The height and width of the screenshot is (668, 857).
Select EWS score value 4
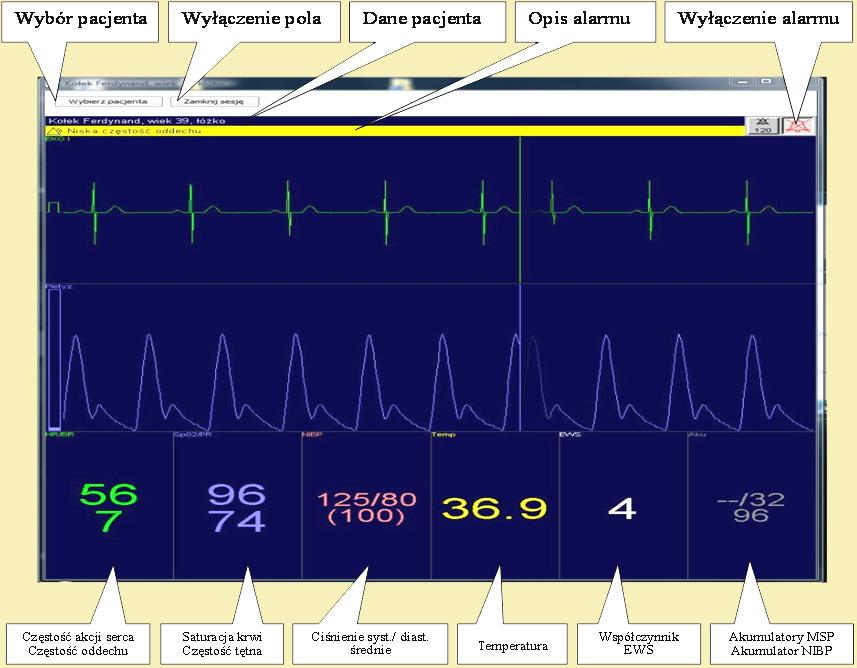pos(622,509)
